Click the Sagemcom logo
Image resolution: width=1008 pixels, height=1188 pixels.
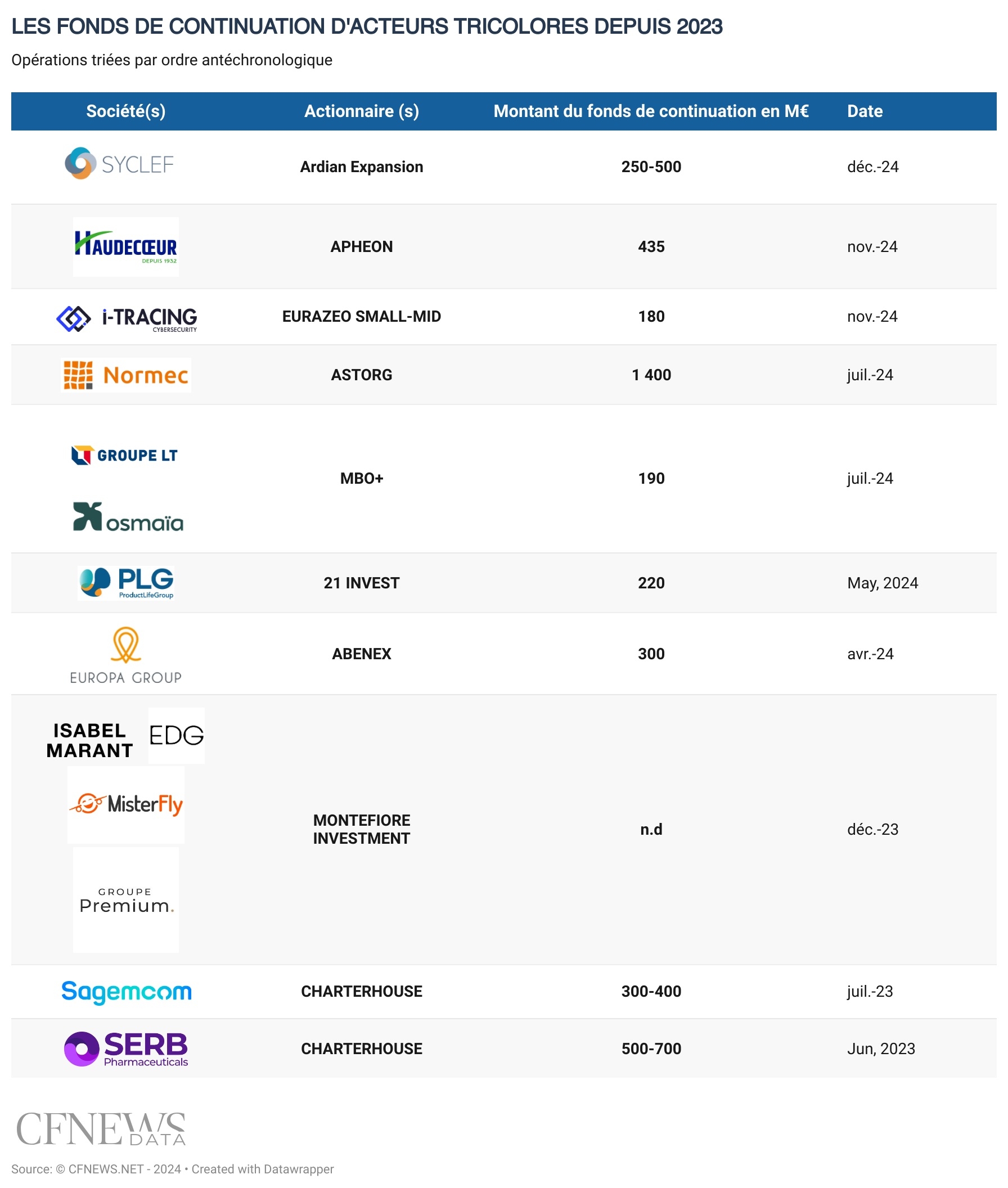[x=127, y=992]
